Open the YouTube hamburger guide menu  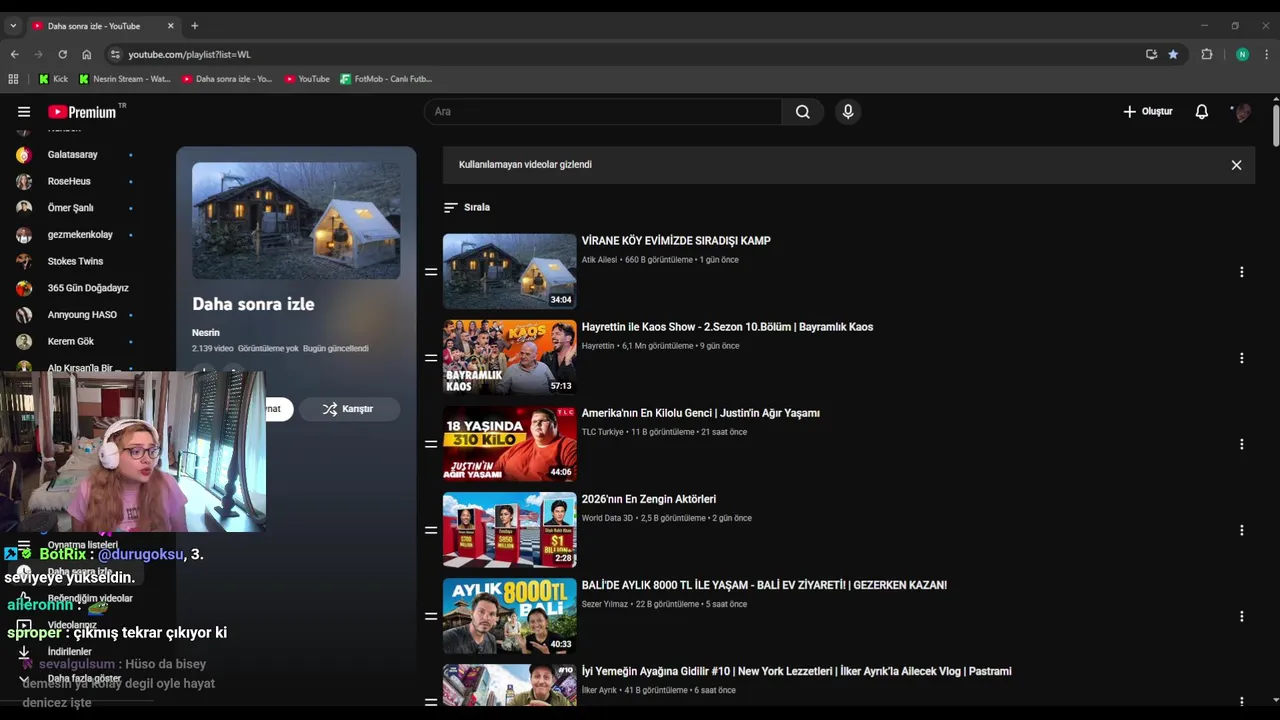(24, 112)
